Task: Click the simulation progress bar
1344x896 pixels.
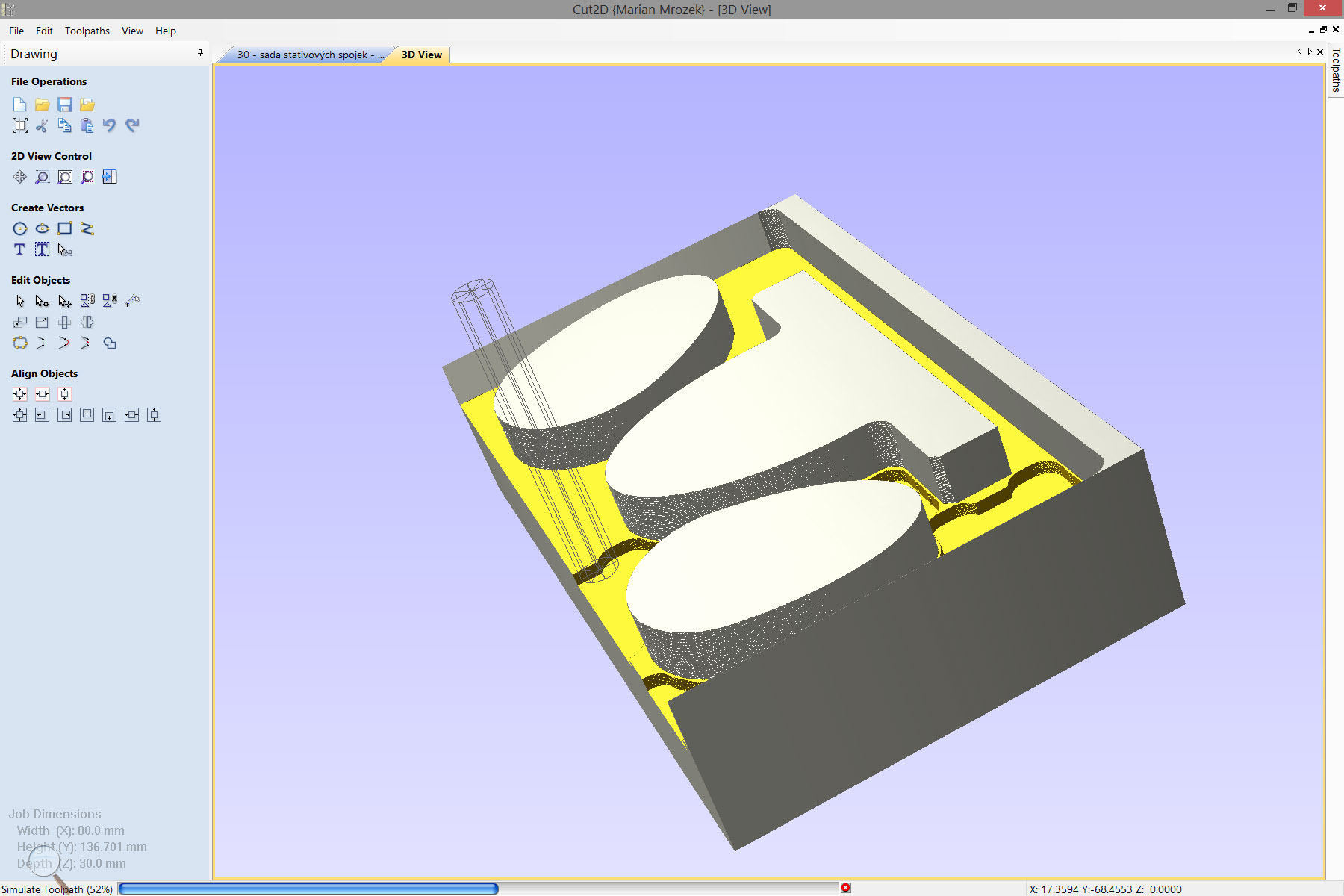Action: pyautogui.click(x=478, y=889)
